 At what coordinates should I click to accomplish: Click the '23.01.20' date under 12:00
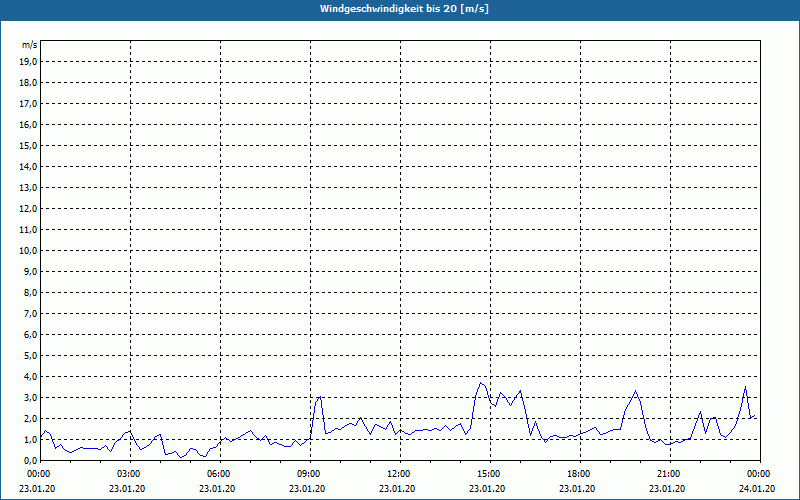(397, 489)
